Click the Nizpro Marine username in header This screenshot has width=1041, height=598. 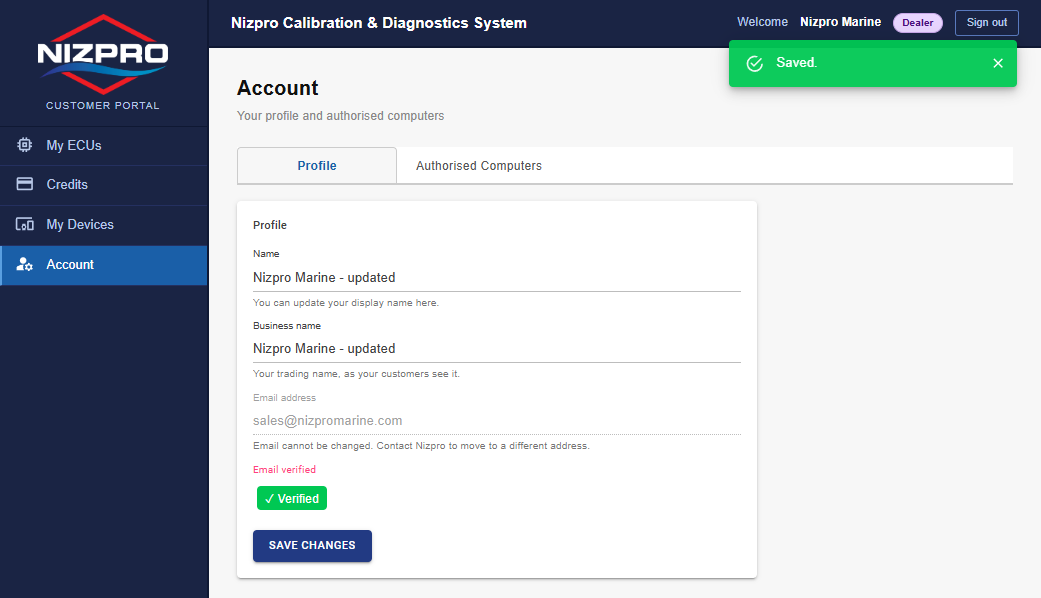(x=841, y=22)
